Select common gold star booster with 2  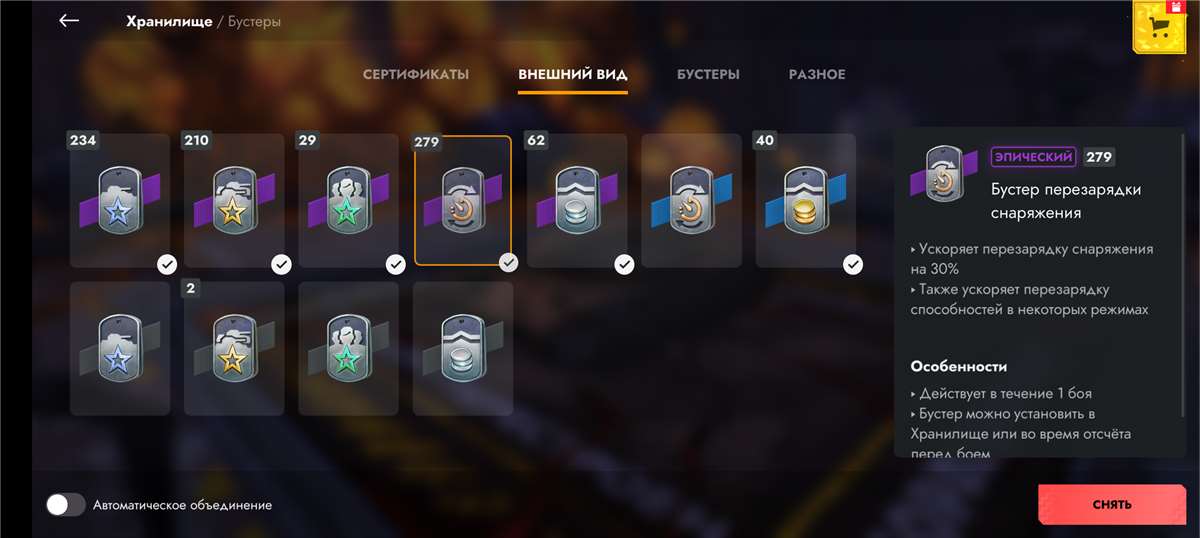[234, 348]
